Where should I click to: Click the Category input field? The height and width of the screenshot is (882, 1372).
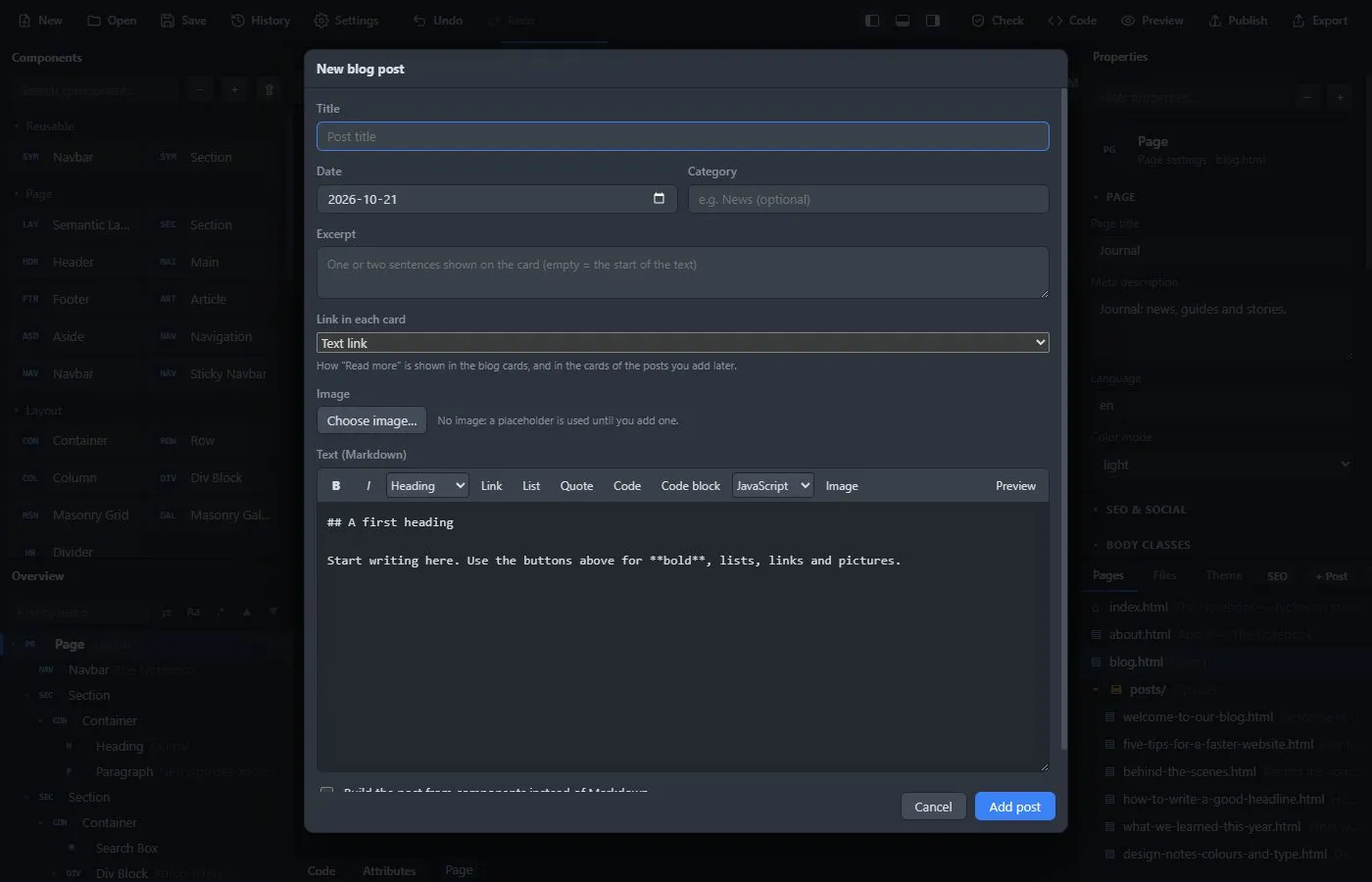pyautogui.click(x=868, y=199)
